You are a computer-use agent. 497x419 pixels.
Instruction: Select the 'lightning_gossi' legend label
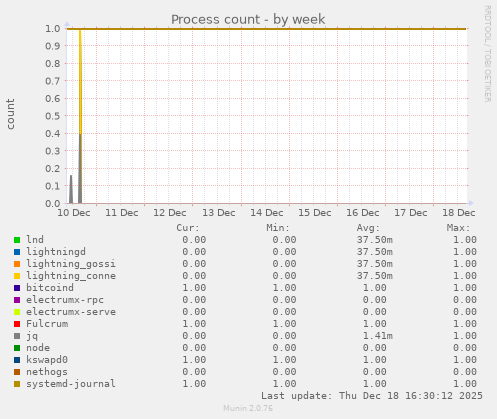click(x=71, y=264)
